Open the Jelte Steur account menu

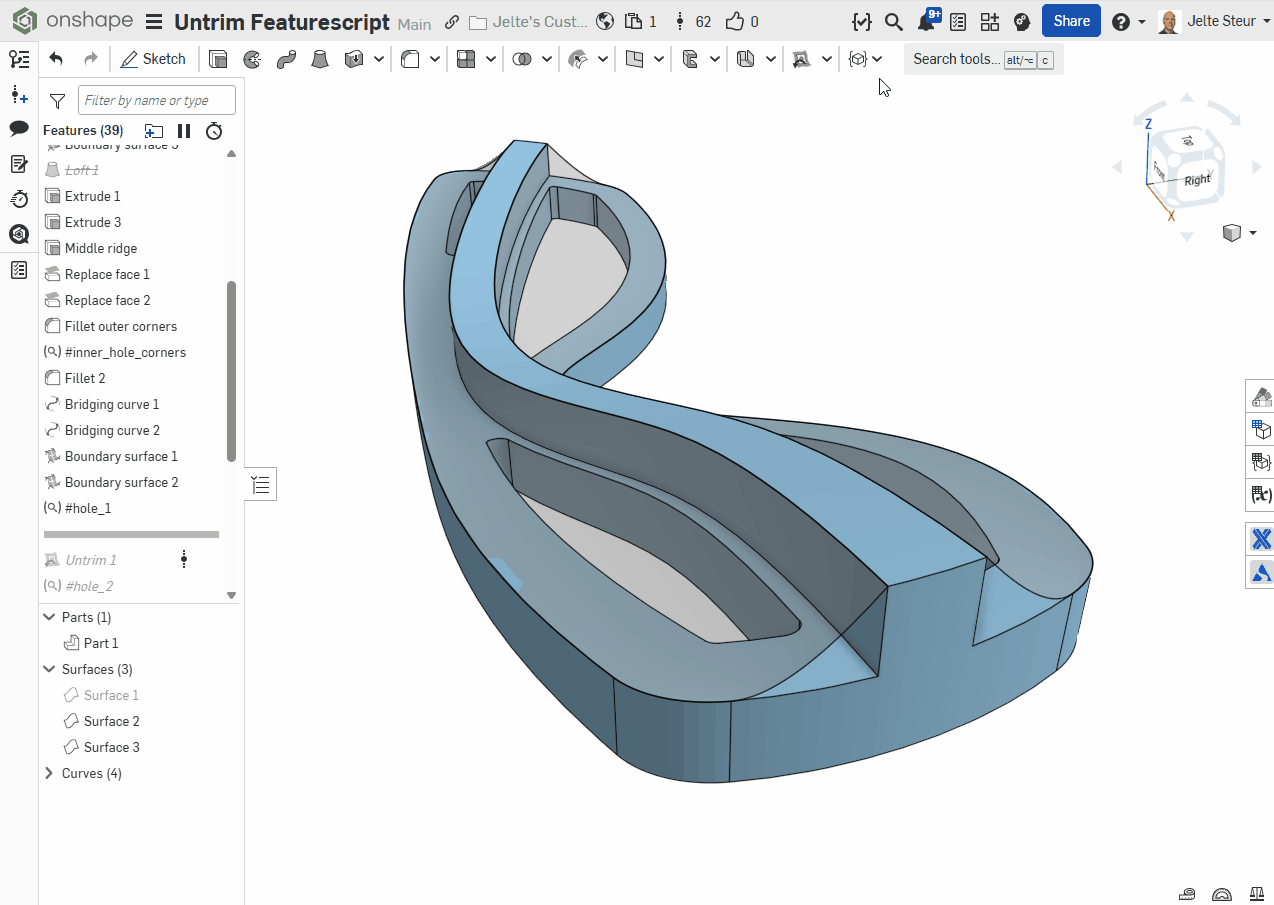pos(1214,21)
